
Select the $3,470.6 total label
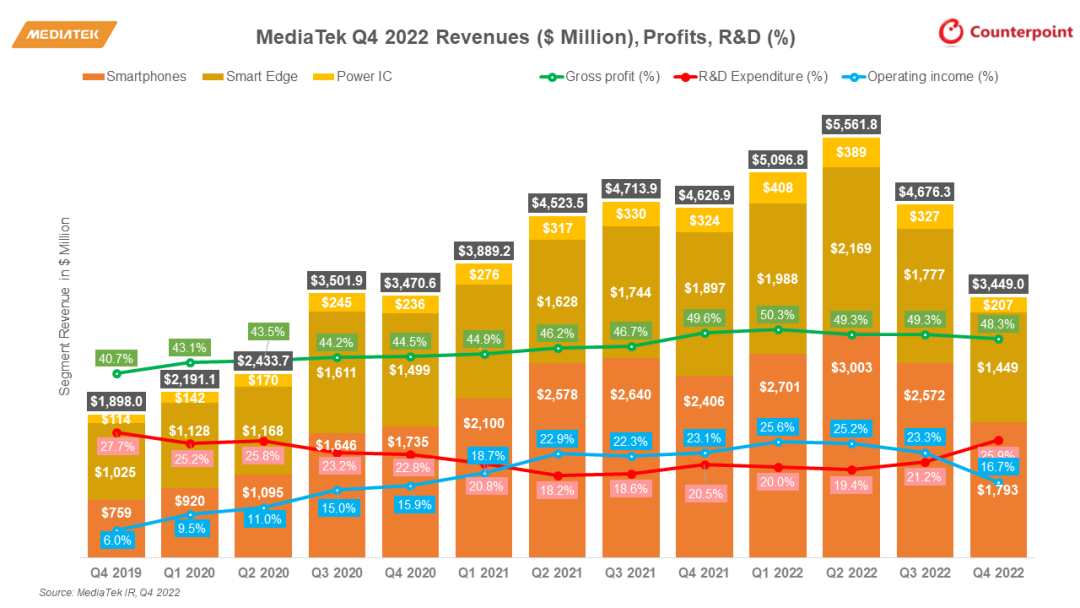point(410,283)
